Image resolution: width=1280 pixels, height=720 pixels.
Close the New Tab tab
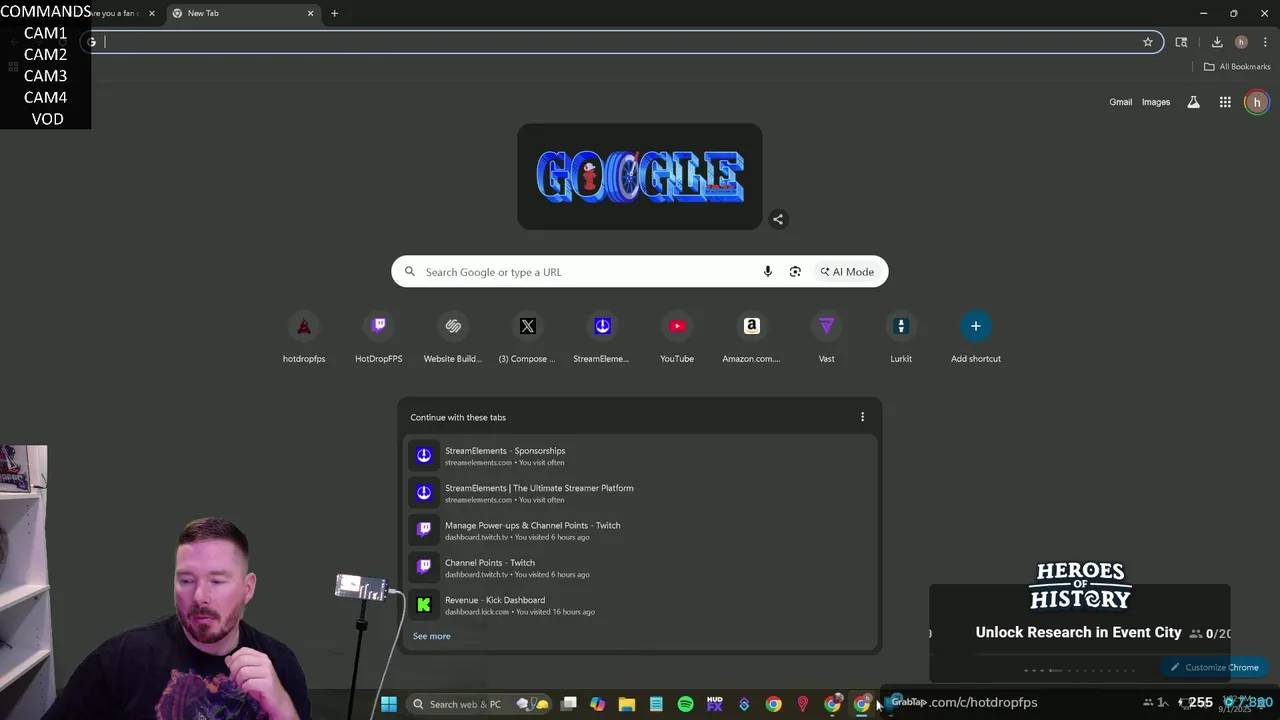point(310,13)
